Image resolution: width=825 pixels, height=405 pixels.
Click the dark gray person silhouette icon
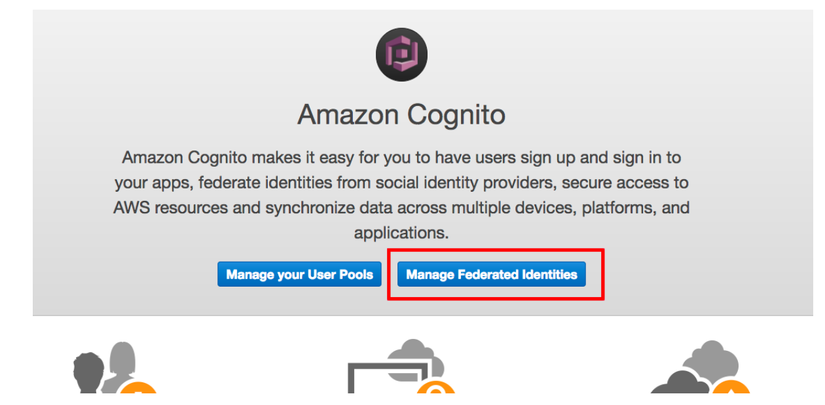point(90,372)
